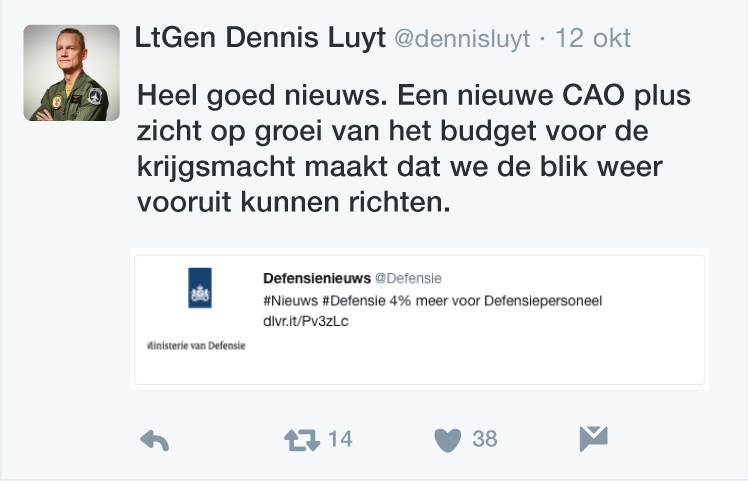Retweet this tweet using the arrows icon
The width and height of the screenshot is (748, 484).
pyautogui.click(x=302, y=440)
